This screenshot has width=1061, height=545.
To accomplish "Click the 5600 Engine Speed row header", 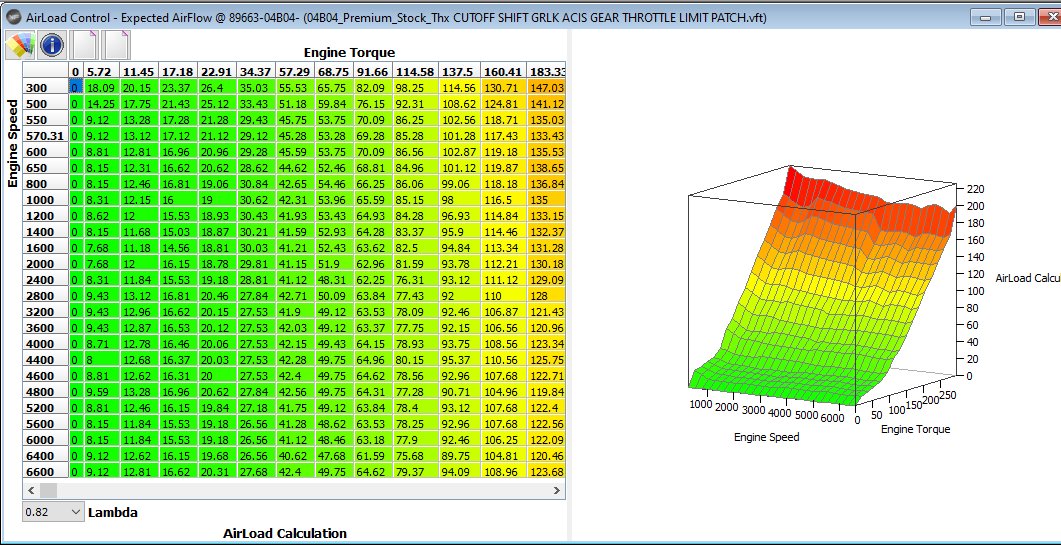I will [45, 423].
